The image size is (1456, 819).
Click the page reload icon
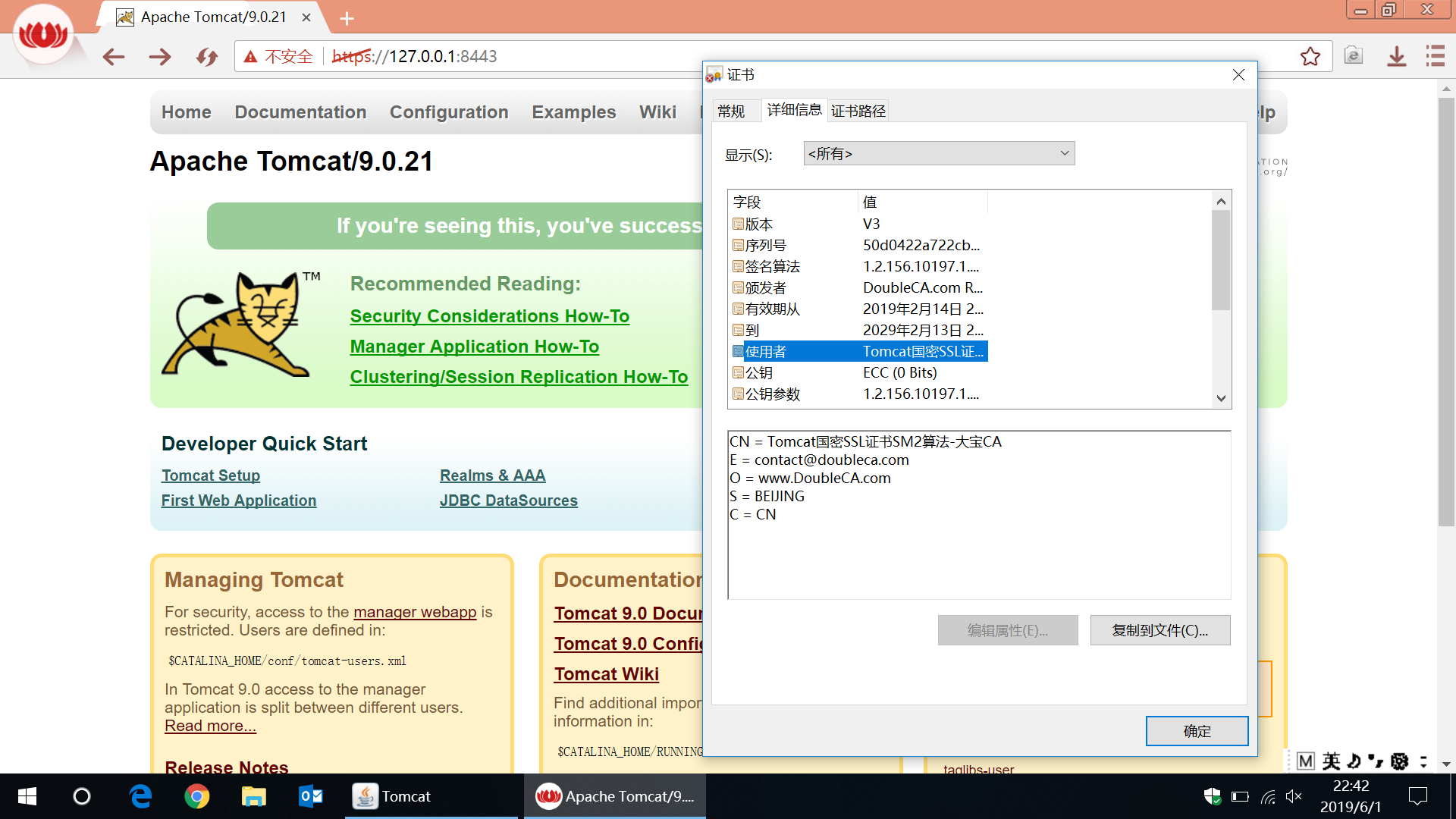[x=206, y=57]
